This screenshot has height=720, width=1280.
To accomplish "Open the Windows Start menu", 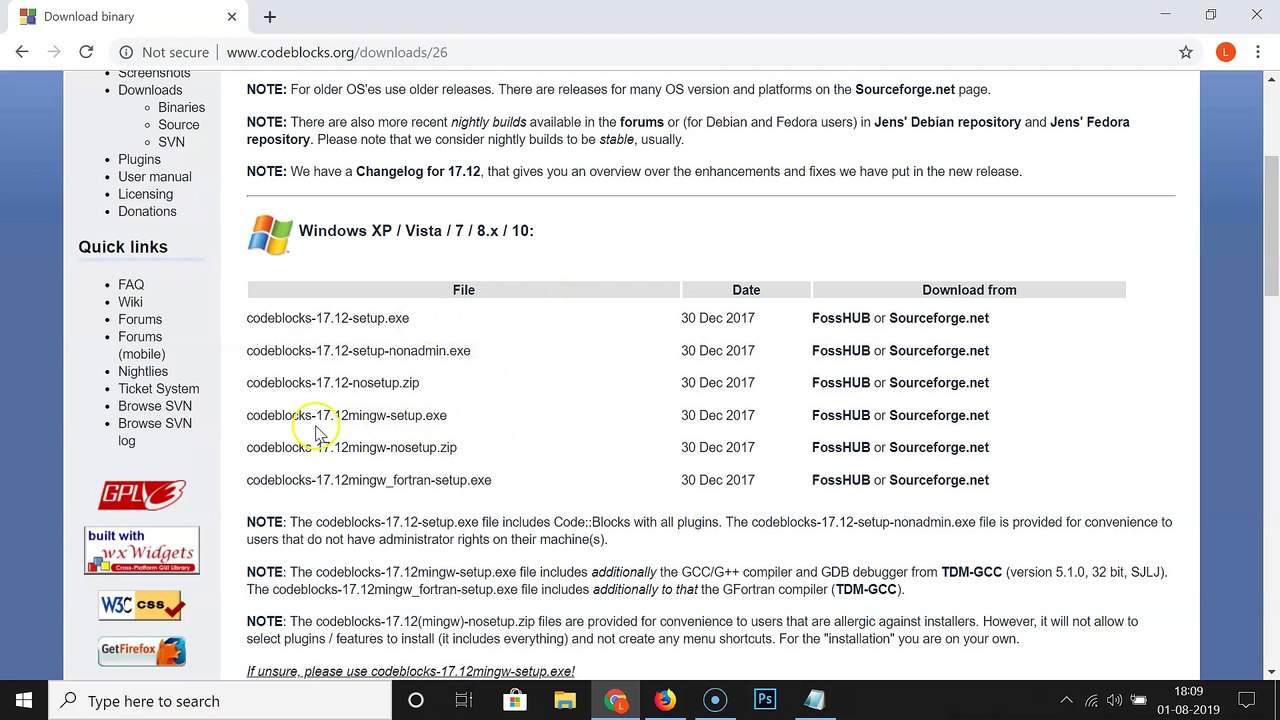I will tap(24, 700).
